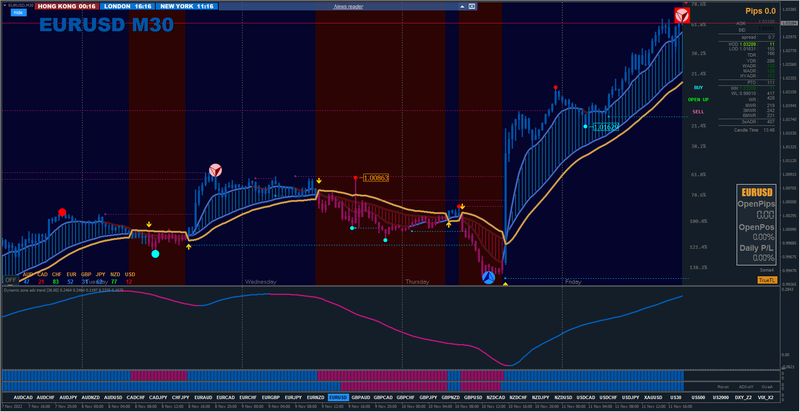
Task: Expand the EURUSD,M30 chart title arrow
Action: (4, 4)
